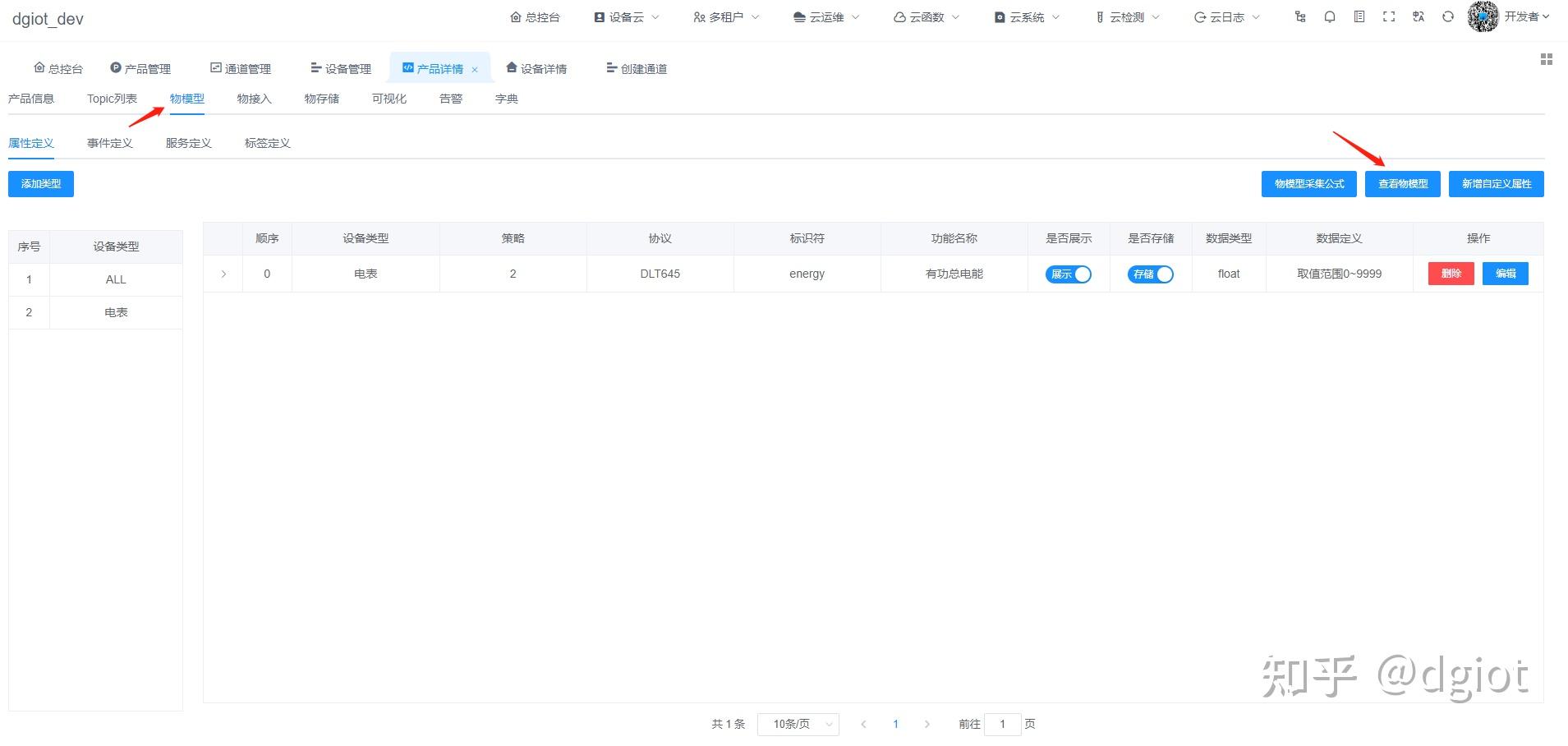
Task: Switch interface language using the translate icon
Action: [1419, 16]
